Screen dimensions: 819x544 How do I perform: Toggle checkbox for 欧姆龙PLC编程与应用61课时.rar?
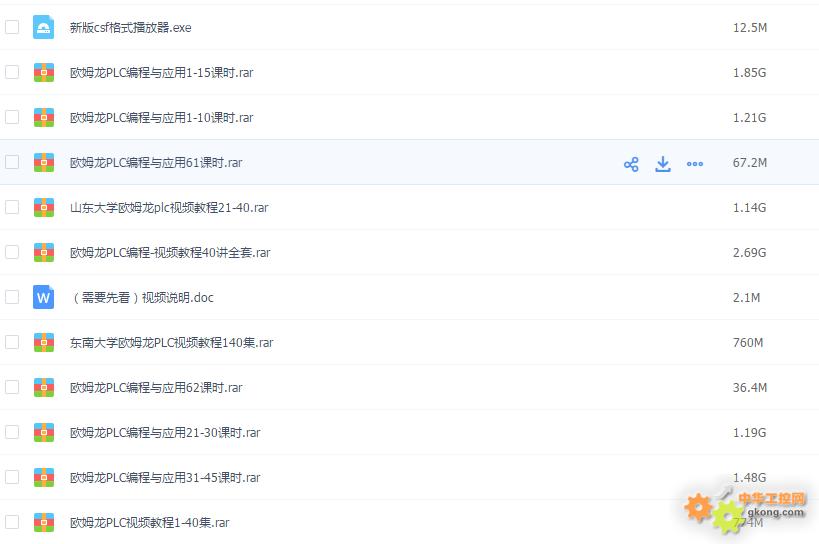(x=12, y=162)
